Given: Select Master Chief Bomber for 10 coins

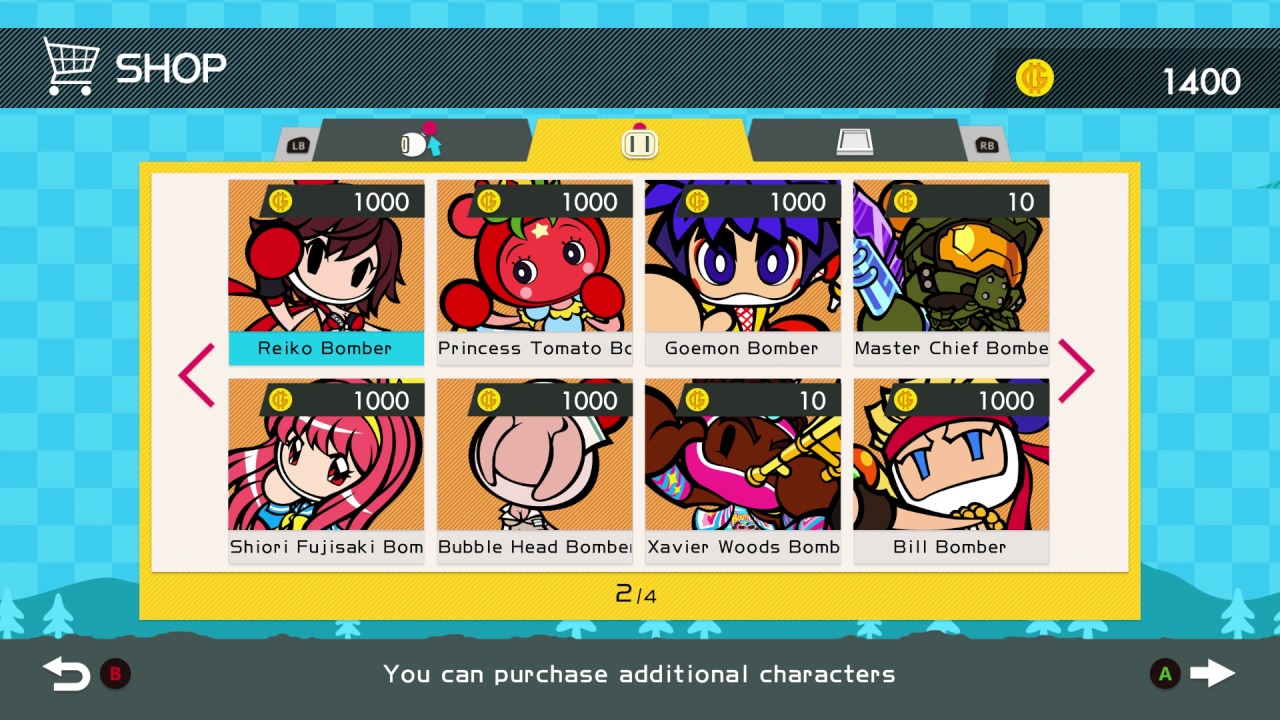Looking at the screenshot, I should (951, 272).
